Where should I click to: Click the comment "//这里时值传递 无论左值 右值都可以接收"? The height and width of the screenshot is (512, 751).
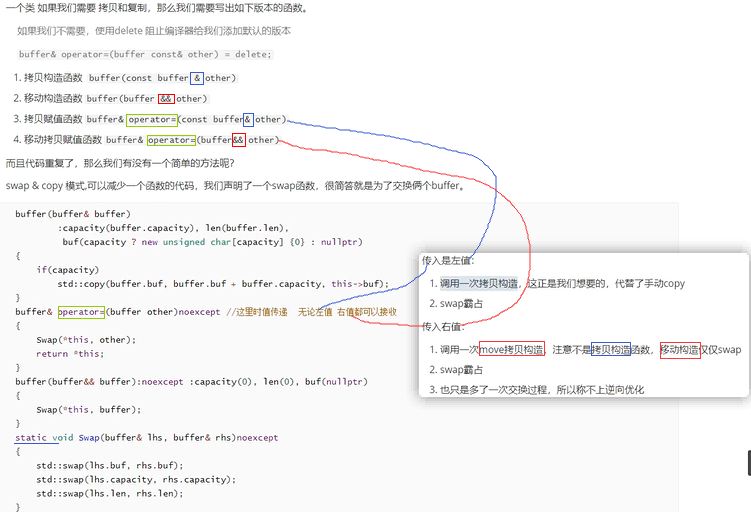point(311,312)
